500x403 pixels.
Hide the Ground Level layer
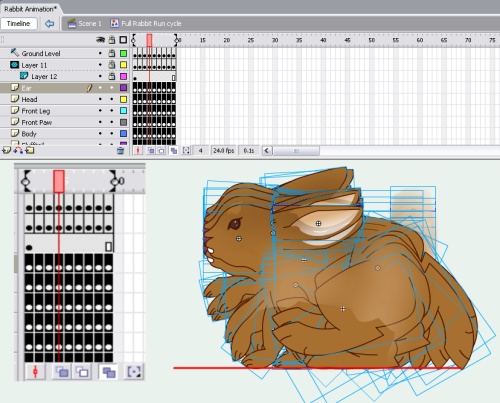pos(100,53)
